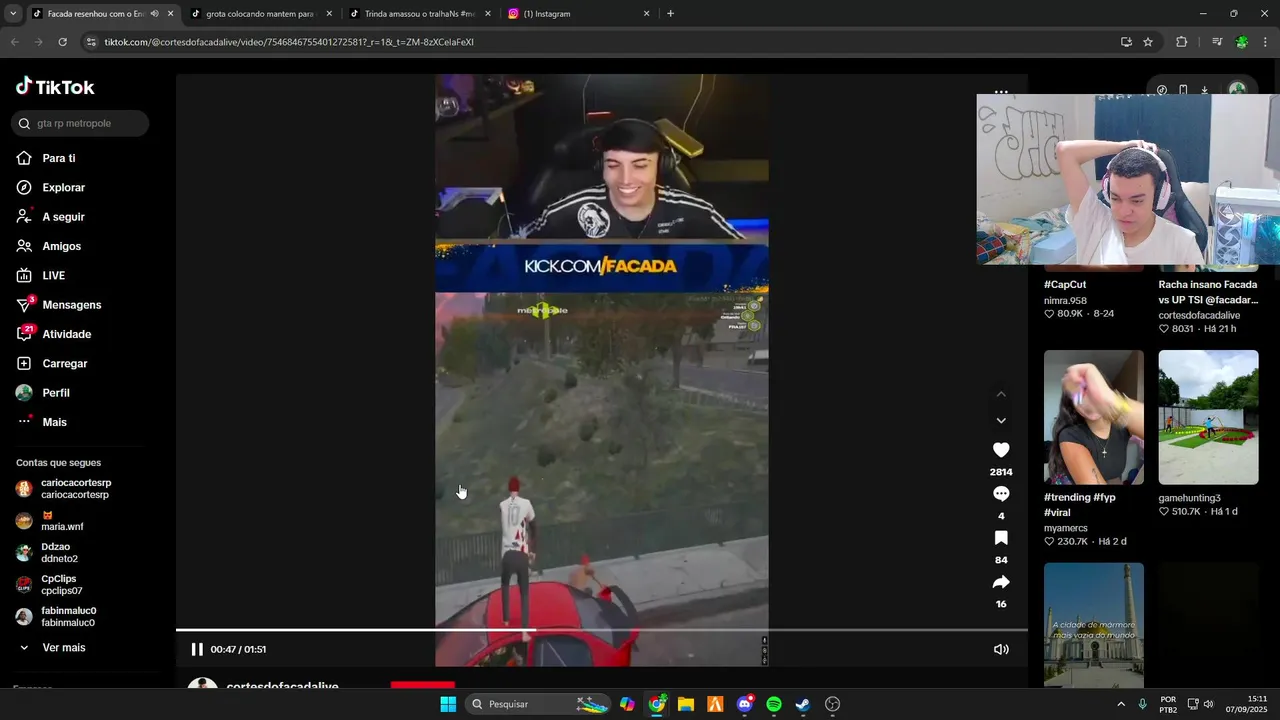Viewport: 1280px width, 720px height.
Task: Click taskbar Pesquisar search box
Action: click(538, 704)
